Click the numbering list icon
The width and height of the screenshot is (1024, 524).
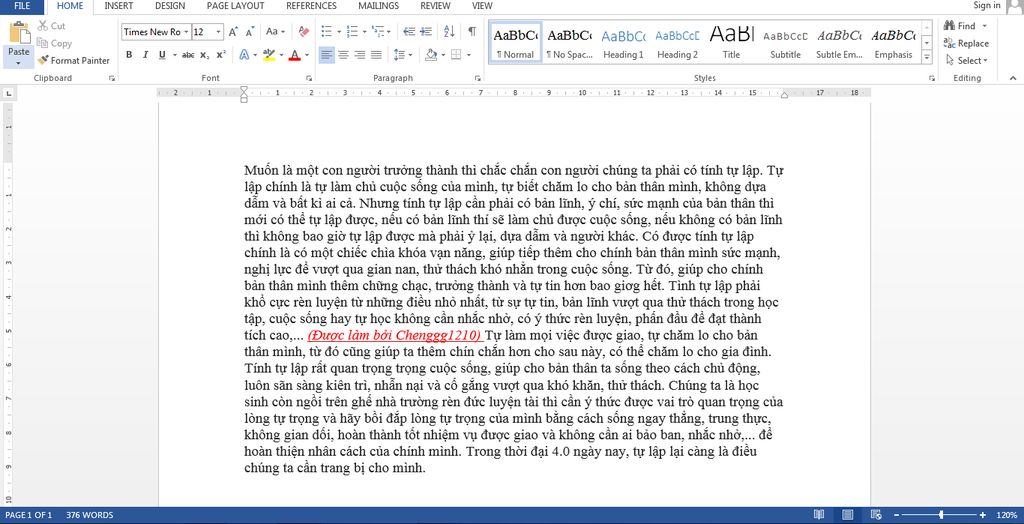[x=351, y=31]
